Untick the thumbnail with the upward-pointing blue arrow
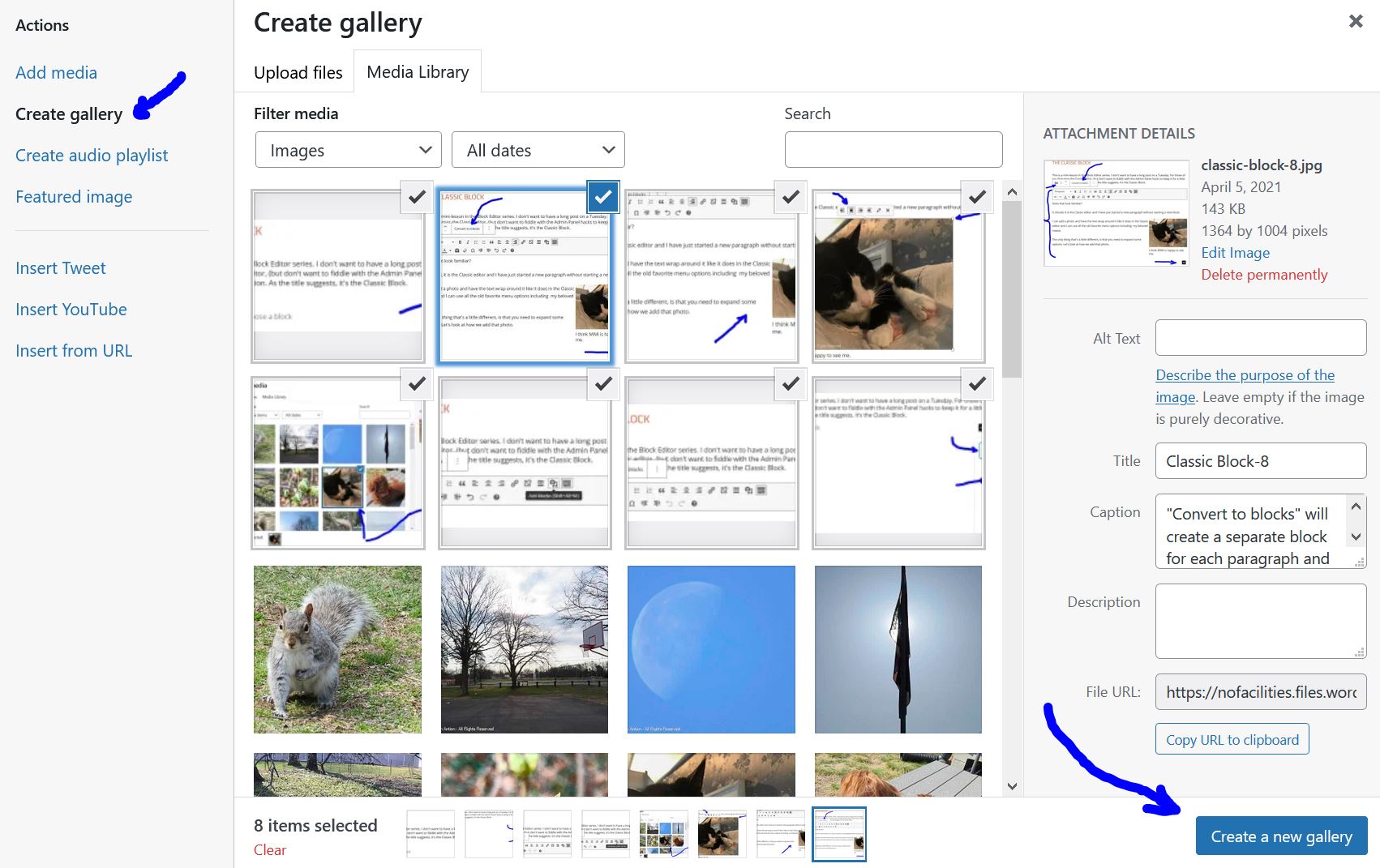This screenshot has width=1380, height=868. 791,197
